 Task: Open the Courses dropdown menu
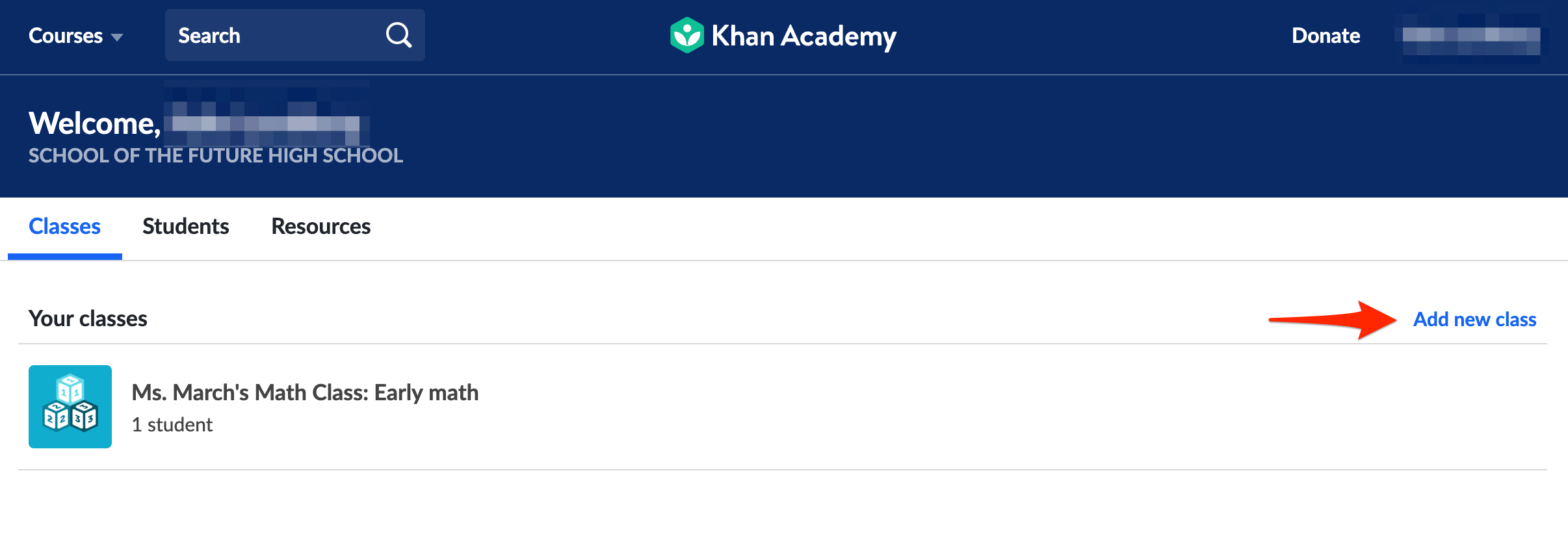click(x=66, y=36)
